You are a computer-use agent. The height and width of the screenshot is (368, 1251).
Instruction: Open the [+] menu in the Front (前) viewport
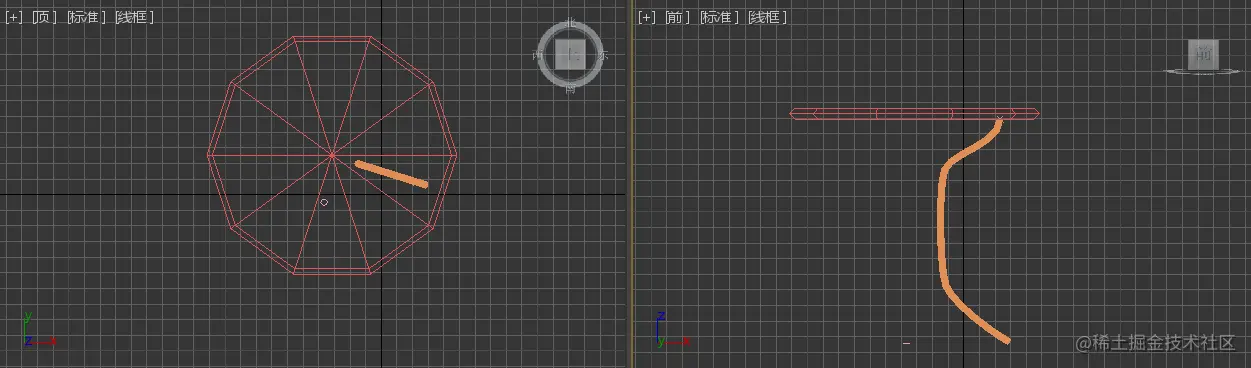click(647, 17)
